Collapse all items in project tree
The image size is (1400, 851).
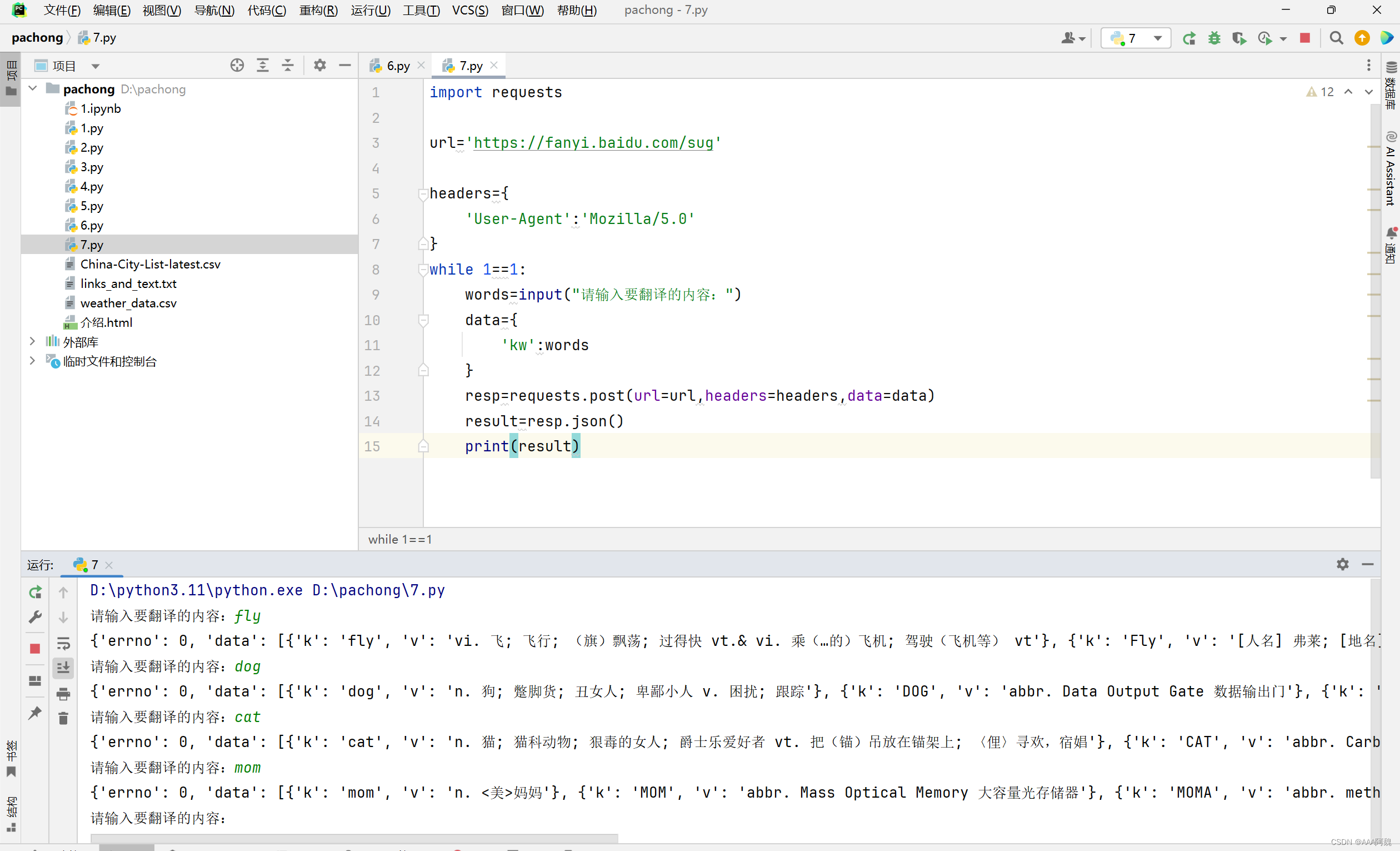tap(288, 66)
